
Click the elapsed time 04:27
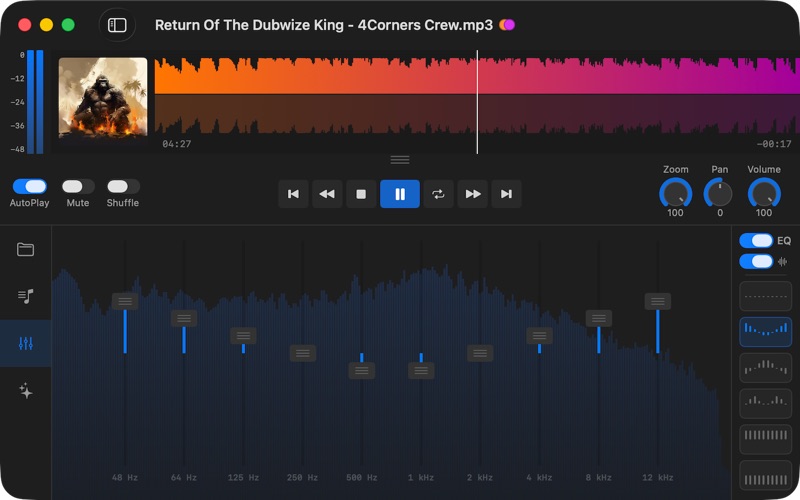[x=177, y=144]
